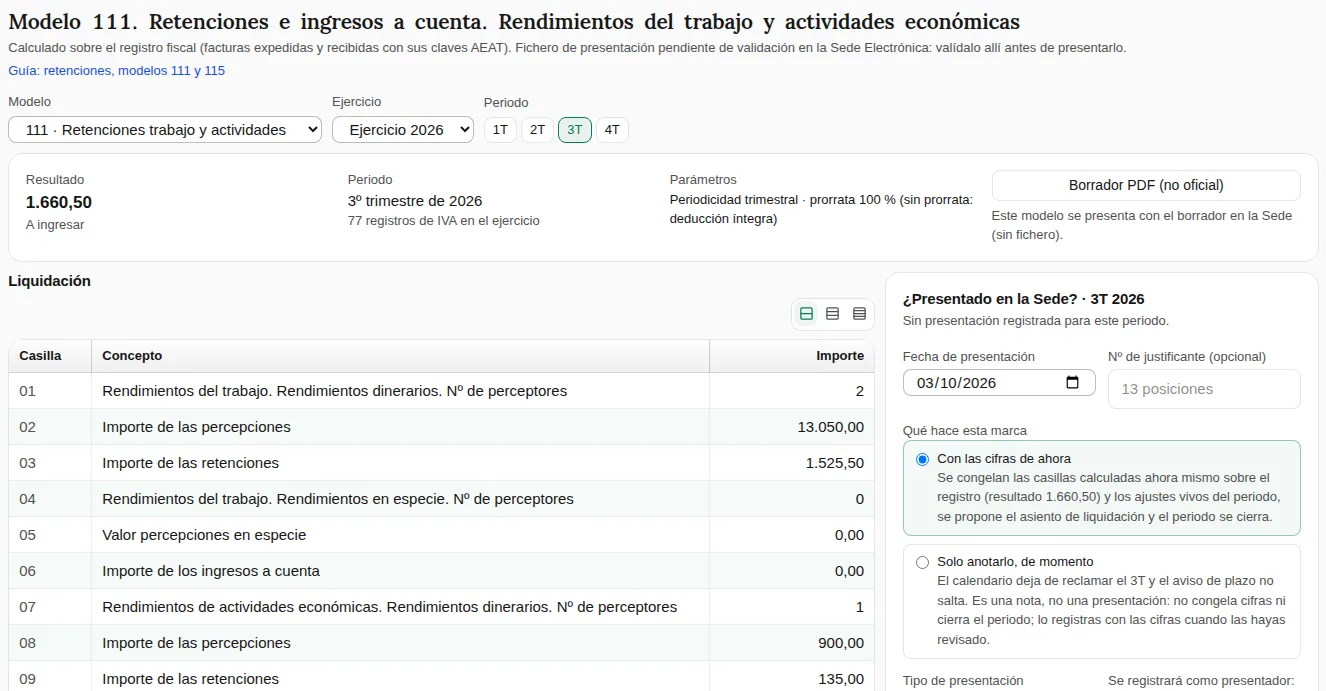Image resolution: width=1326 pixels, height=691 pixels.
Task: Open guide link on retenciones, modelos 111 y 115
Action: [116, 71]
